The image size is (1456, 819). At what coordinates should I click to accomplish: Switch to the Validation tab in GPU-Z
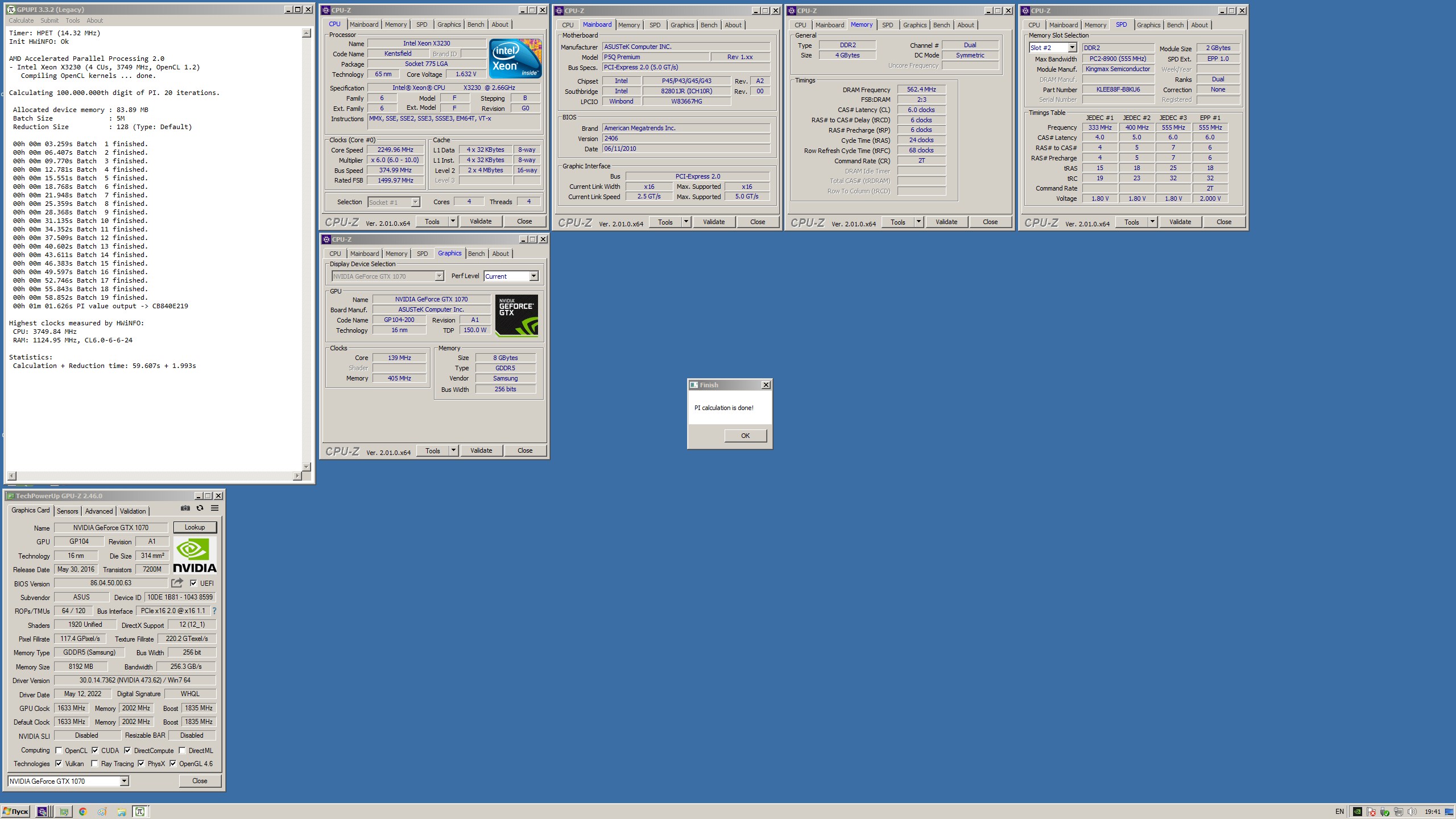(133, 511)
